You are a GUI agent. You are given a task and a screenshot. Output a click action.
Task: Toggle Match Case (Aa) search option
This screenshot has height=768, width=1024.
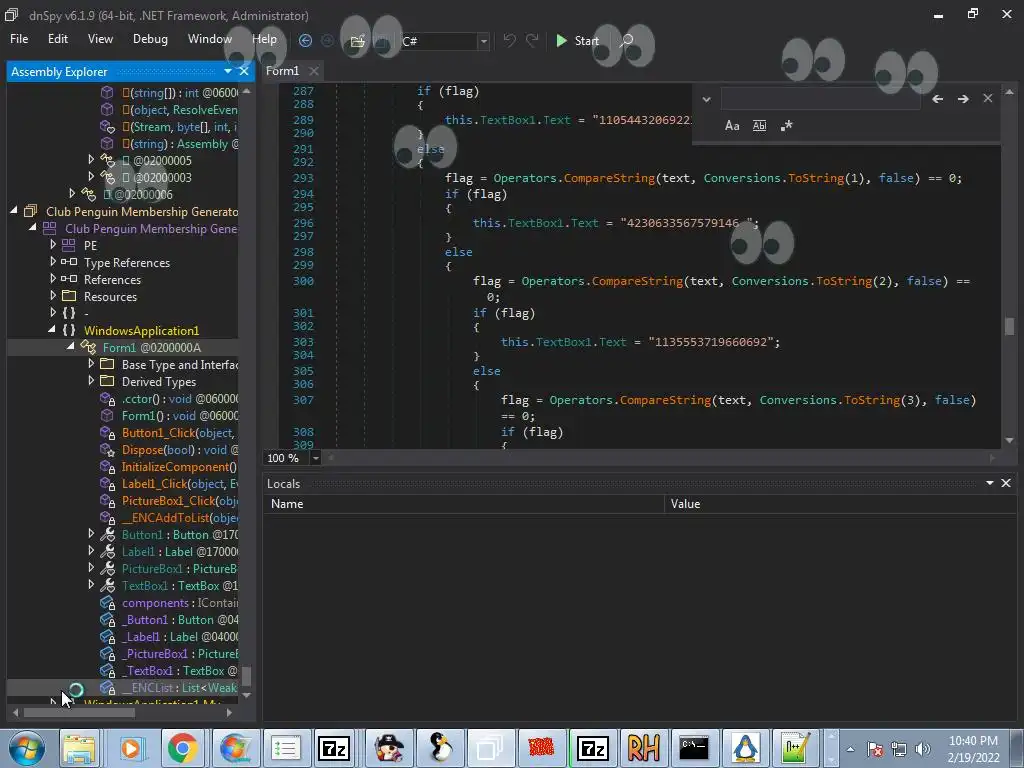click(x=732, y=126)
